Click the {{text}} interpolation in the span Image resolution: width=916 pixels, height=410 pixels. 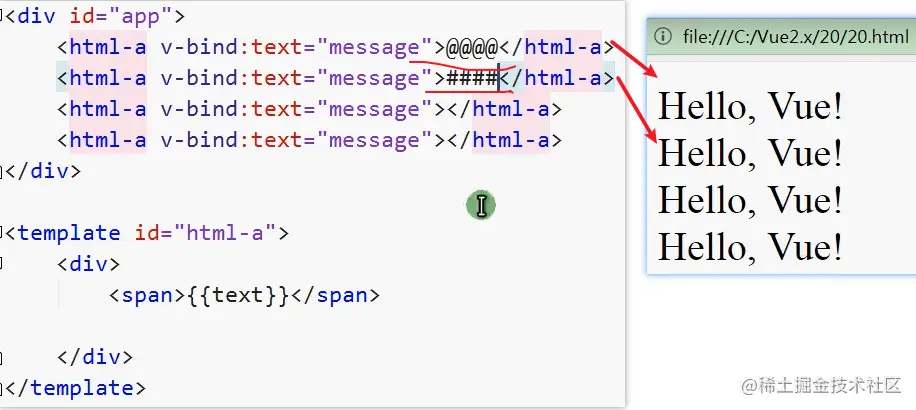point(238,295)
